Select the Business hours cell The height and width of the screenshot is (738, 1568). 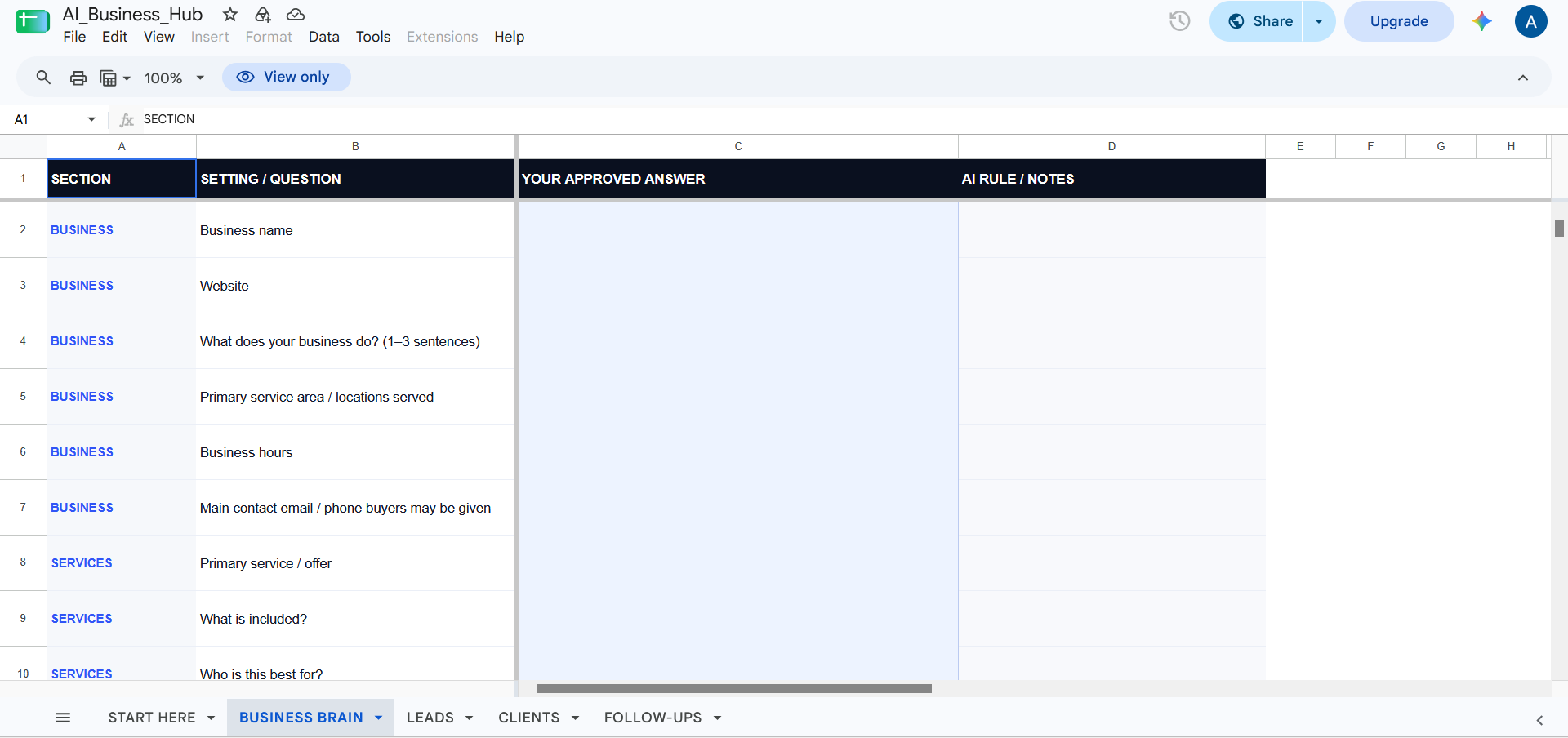pos(355,452)
